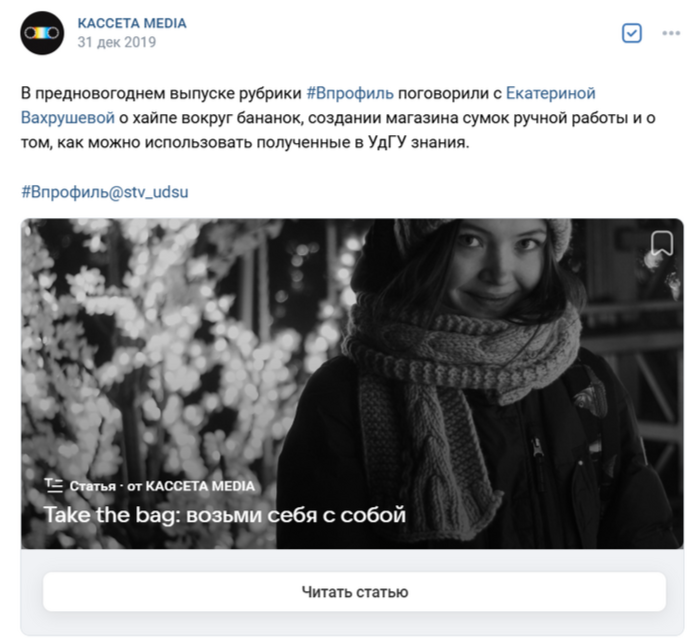The image size is (699, 644).
Task: Save the article with the bookmark icon
Action: 662,243
